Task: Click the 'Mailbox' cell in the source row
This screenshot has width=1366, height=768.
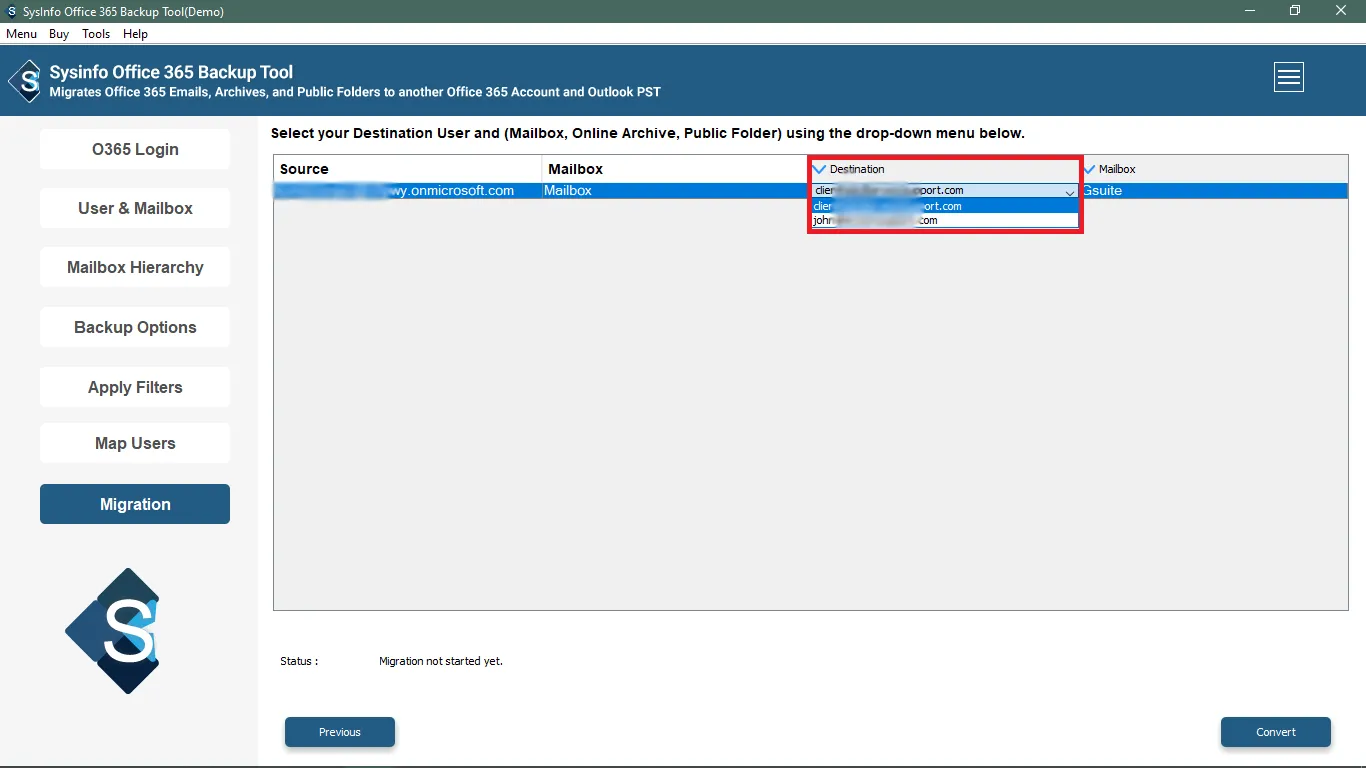Action: pyautogui.click(x=675, y=190)
